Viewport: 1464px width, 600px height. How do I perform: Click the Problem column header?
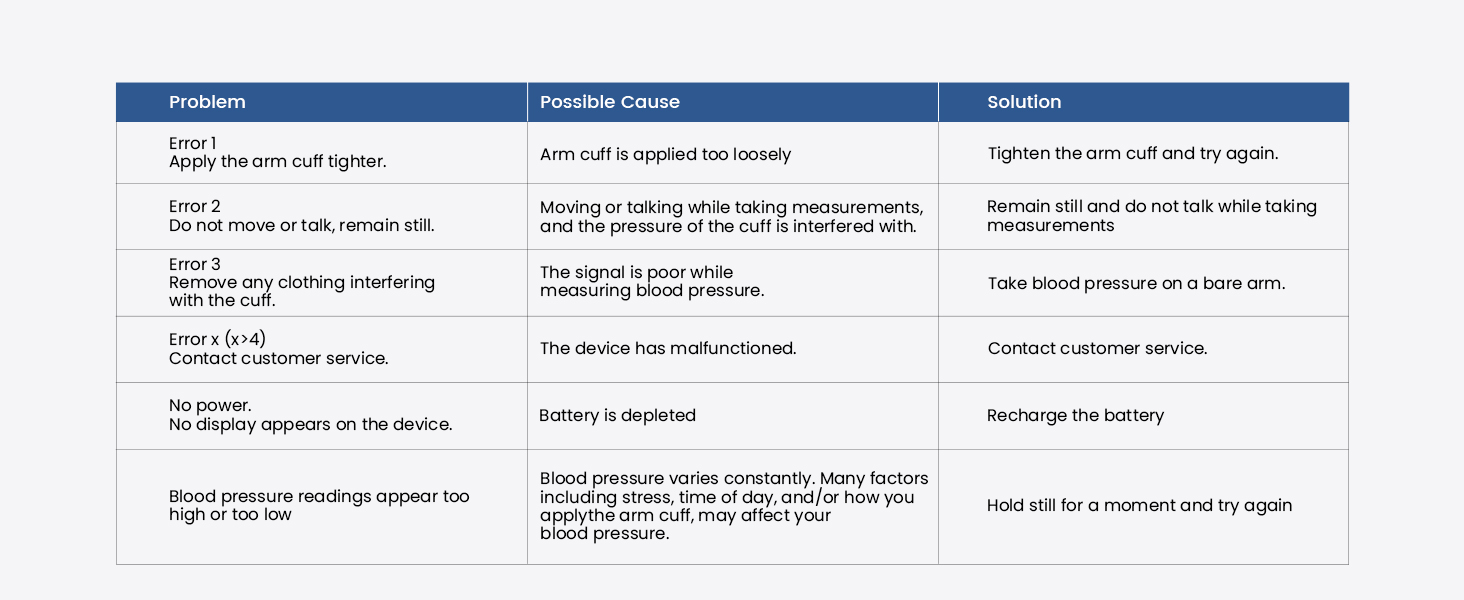click(322, 102)
